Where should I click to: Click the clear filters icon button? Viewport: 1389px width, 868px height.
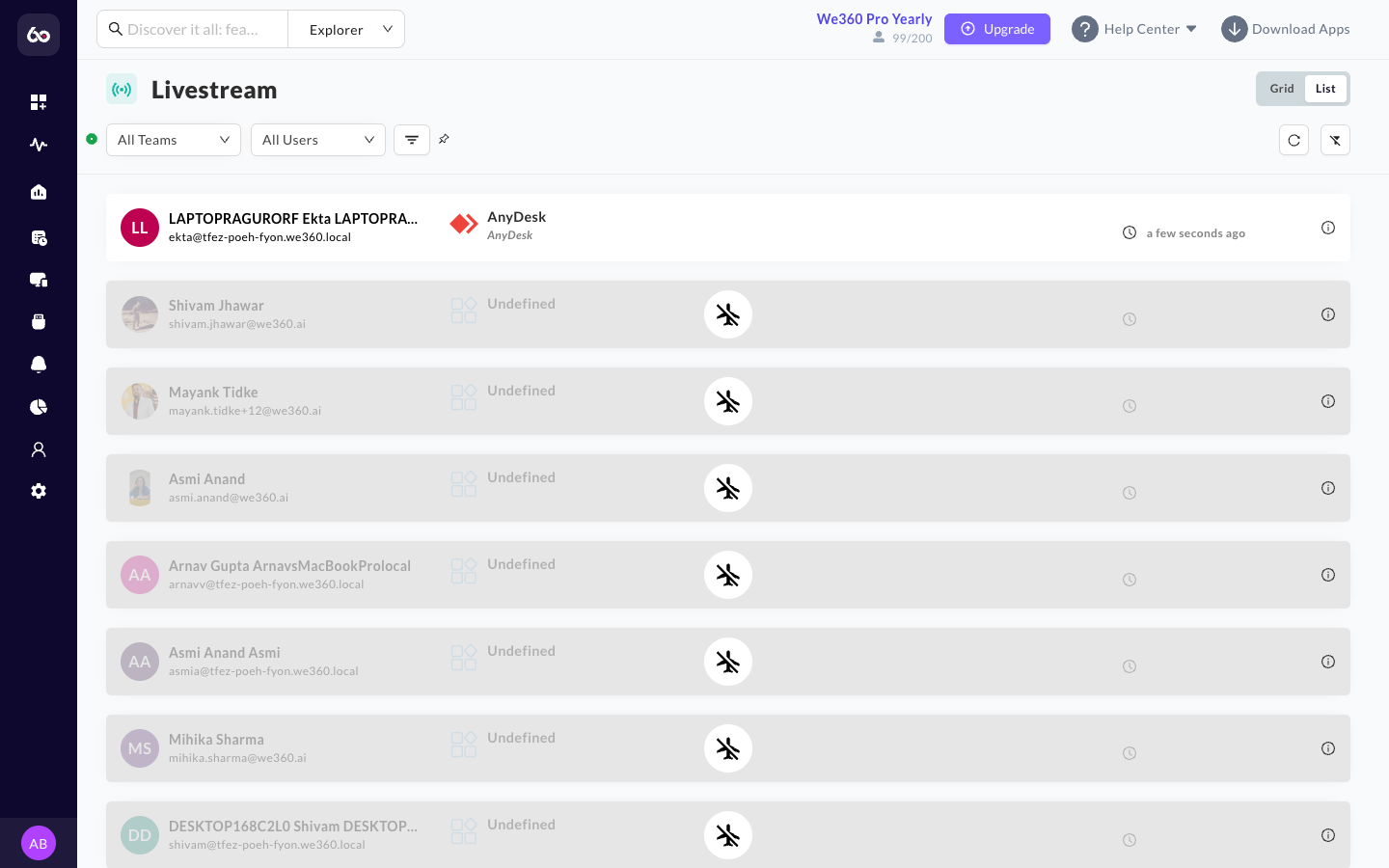(1335, 140)
